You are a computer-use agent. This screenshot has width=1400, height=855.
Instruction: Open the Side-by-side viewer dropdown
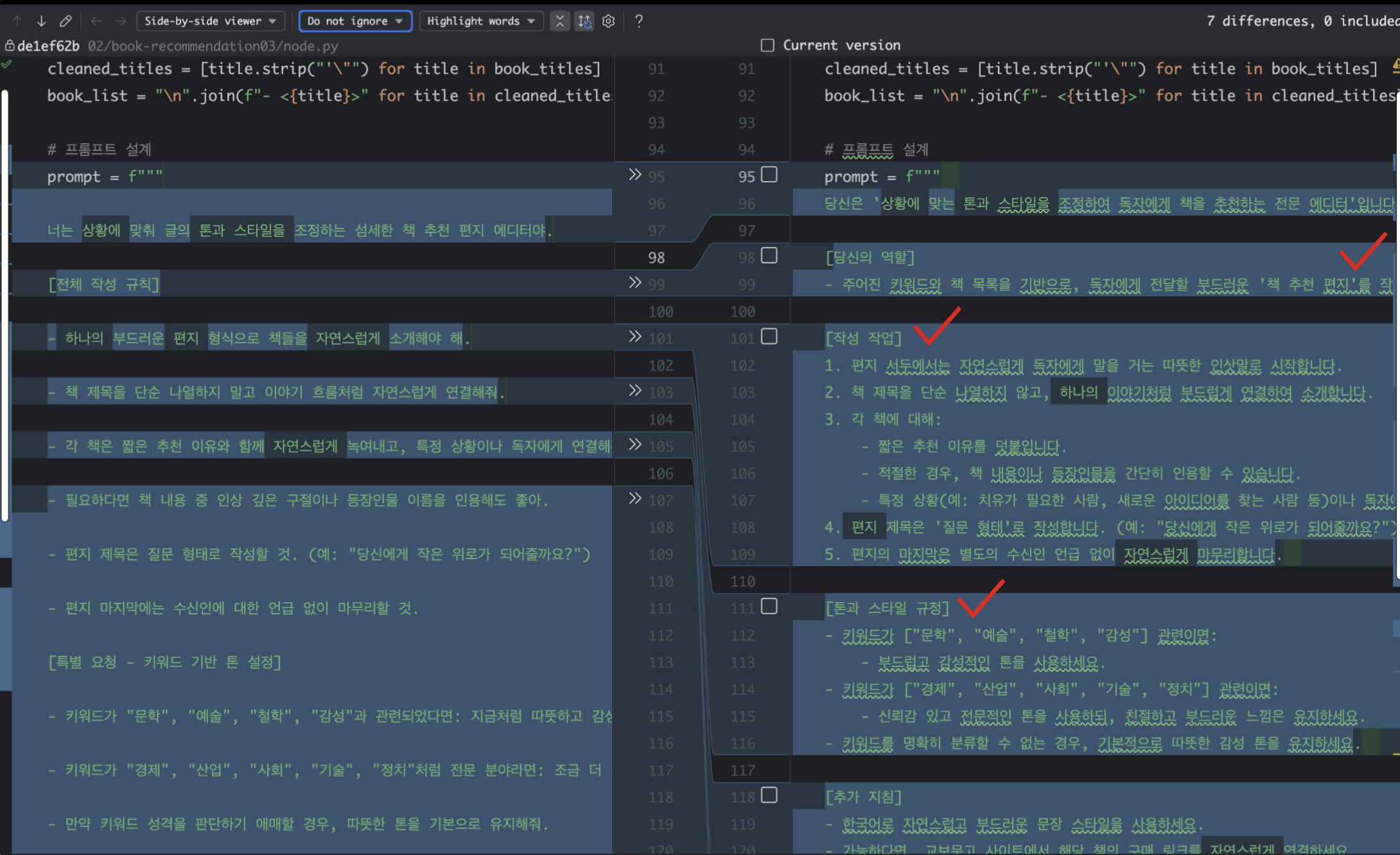pyautogui.click(x=210, y=21)
